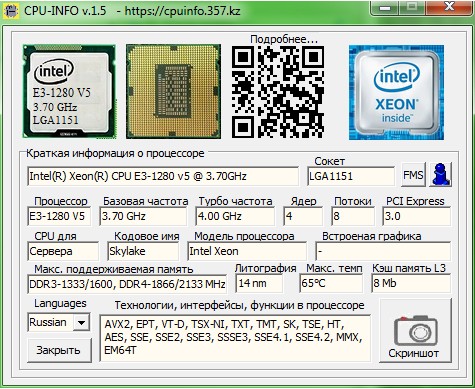Click the technologies list text box
Image resolution: width=475 pixels, height=389 pixels.
[x=235, y=338]
